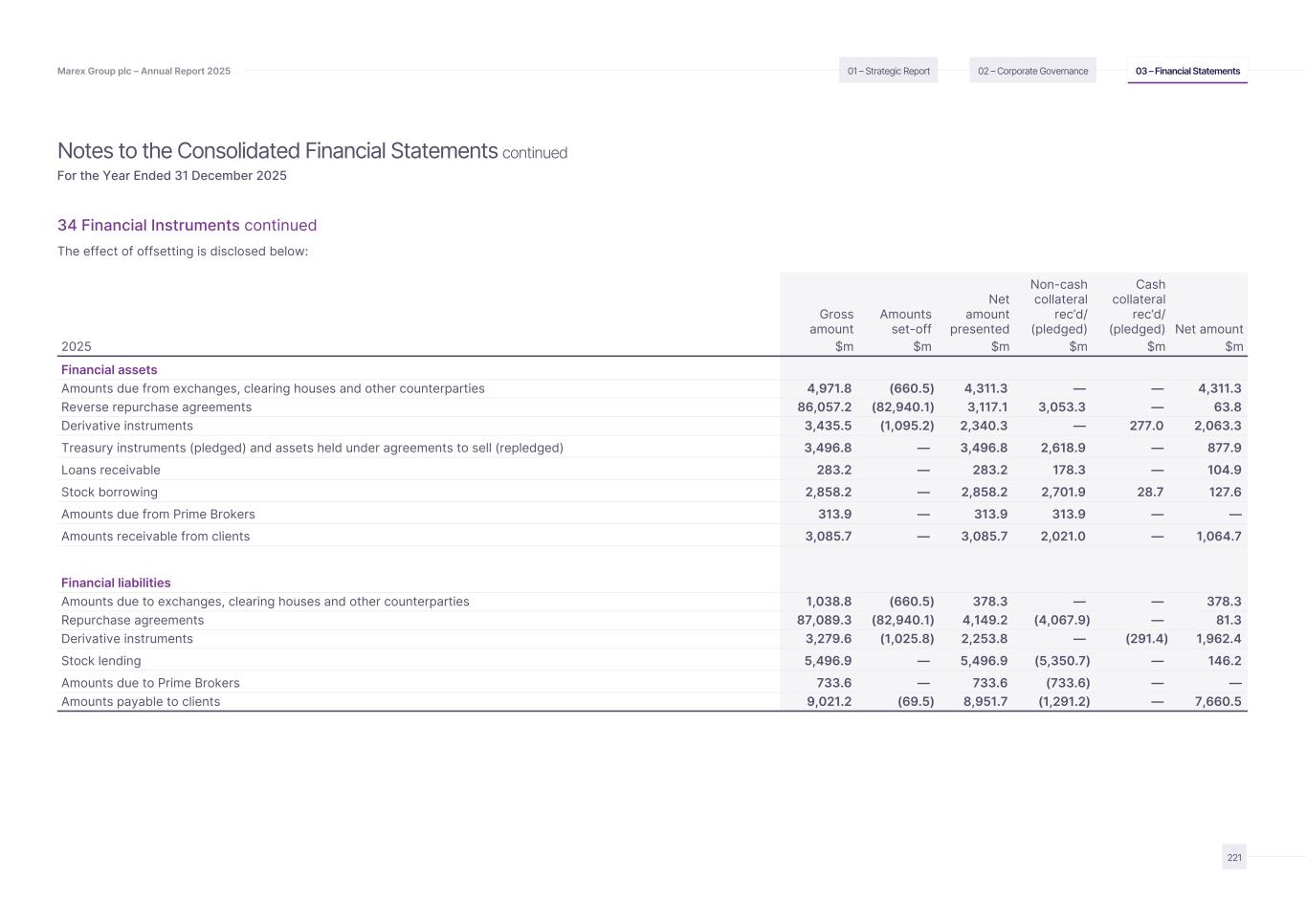Select the Net amount presented column header

(x=980, y=315)
